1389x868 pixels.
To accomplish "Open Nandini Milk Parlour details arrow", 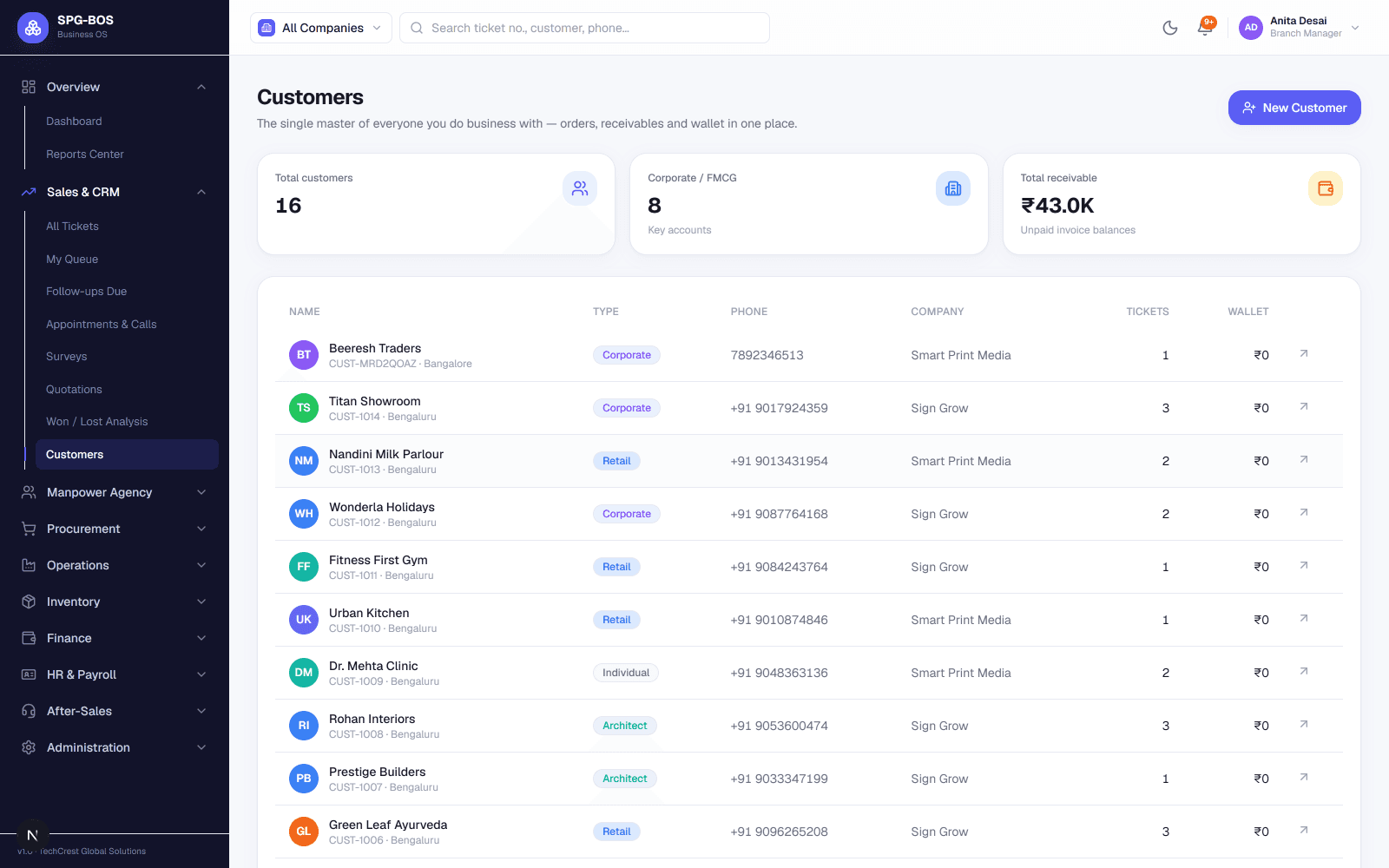I will point(1304,459).
